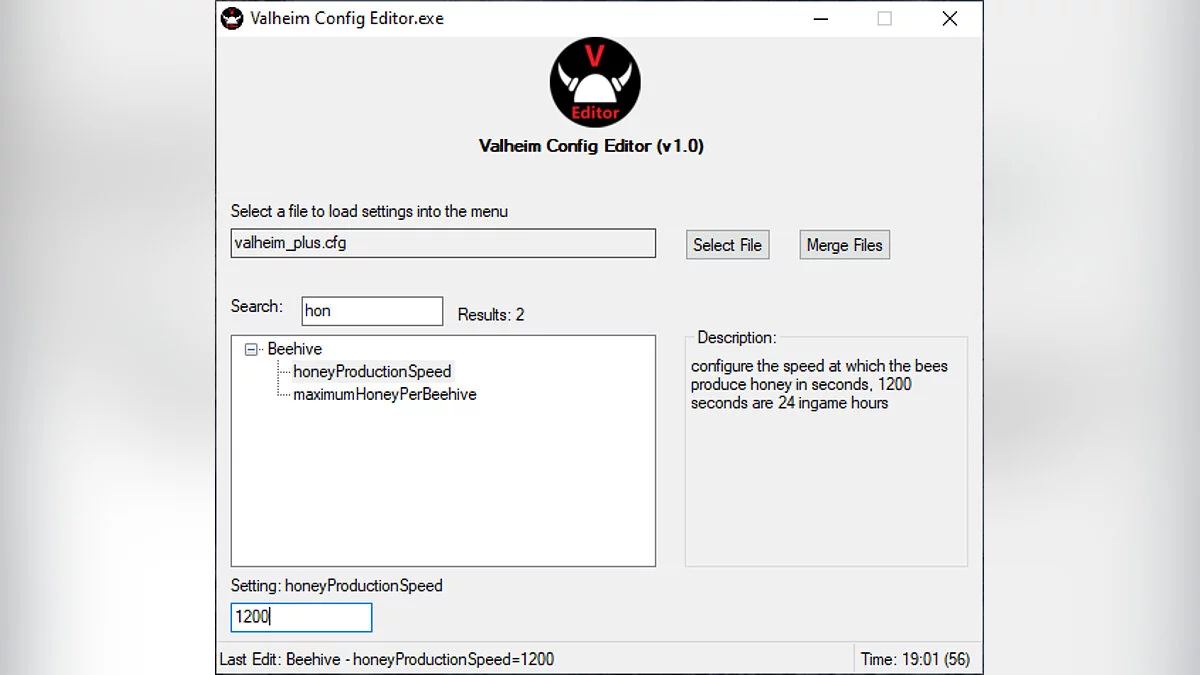Click the round V Editor logo
Image resolution: width=1200 pixels, height=675 pixels.
pyautogui.click(x=595, y=82)
